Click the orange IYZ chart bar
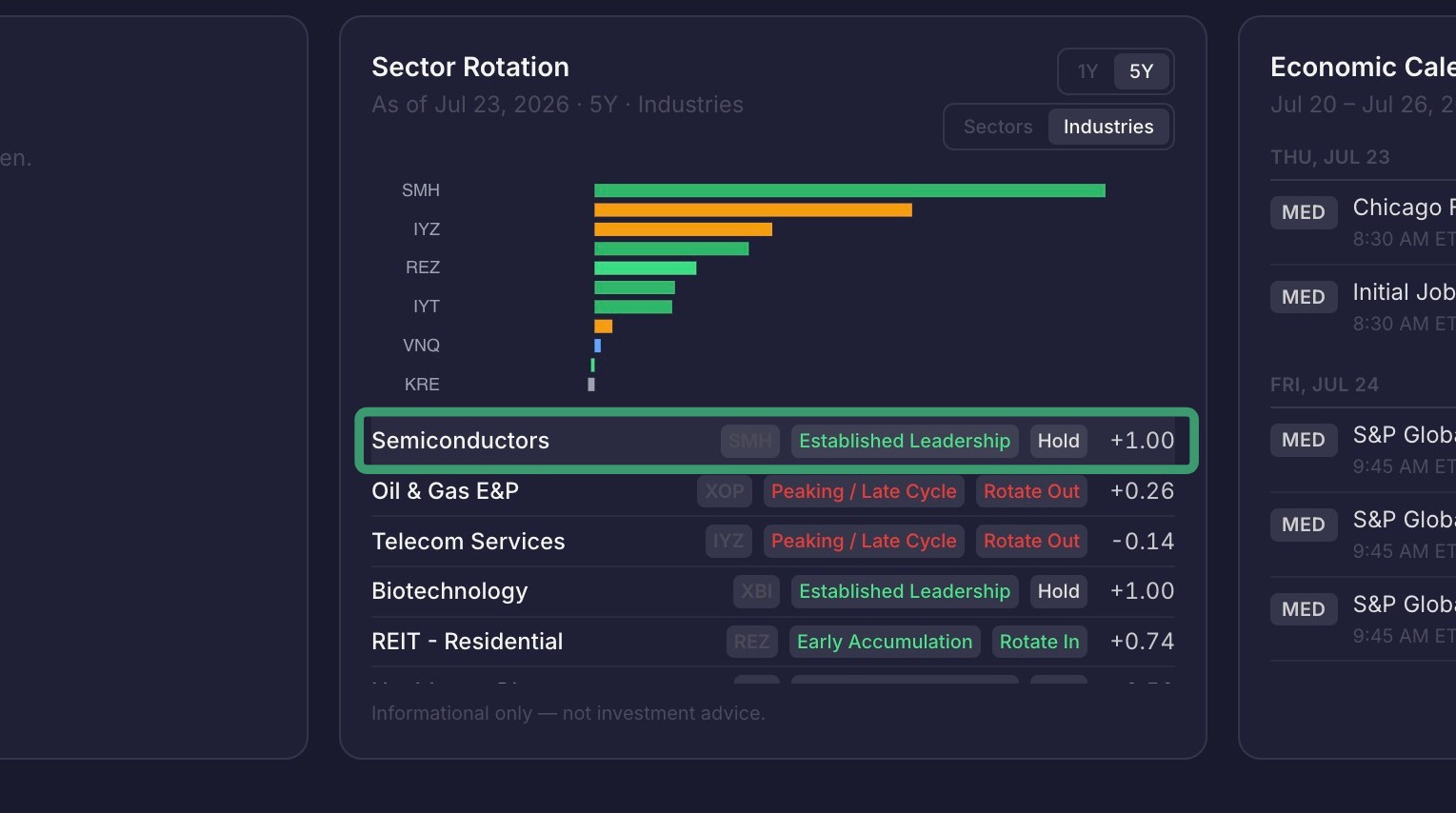The width and height of the screenshot is (1456, 813). (x=683, y=229)
